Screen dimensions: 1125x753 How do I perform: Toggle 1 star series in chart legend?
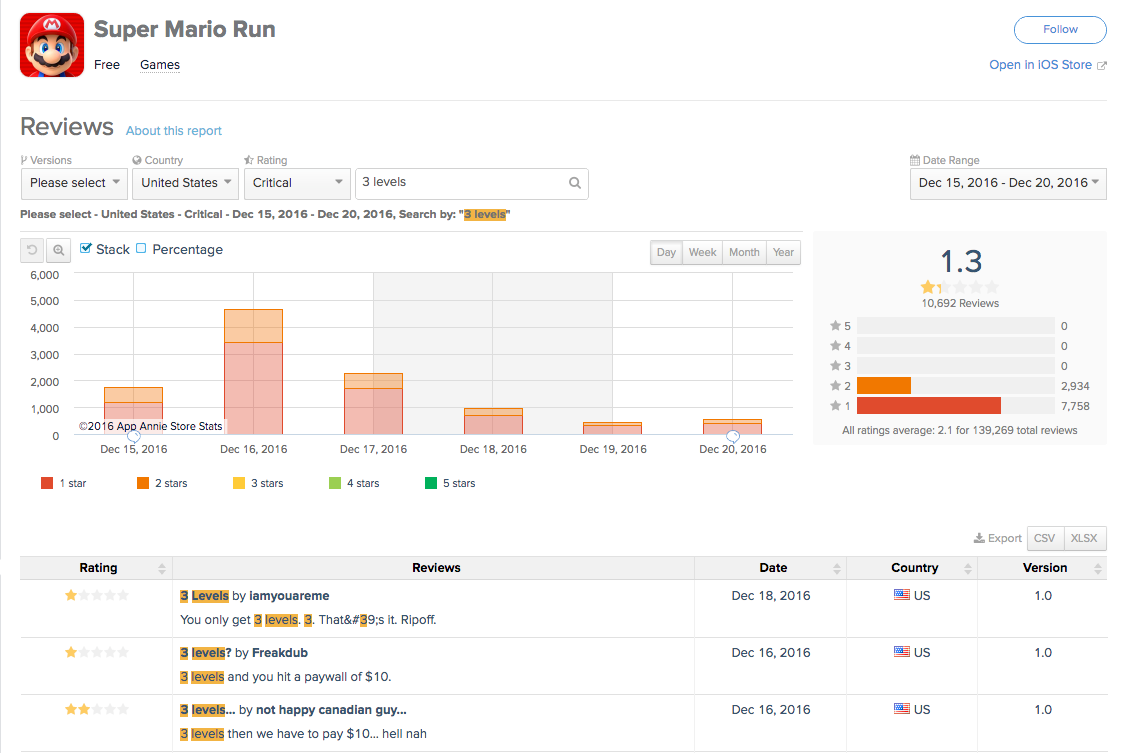pos(64,483)
